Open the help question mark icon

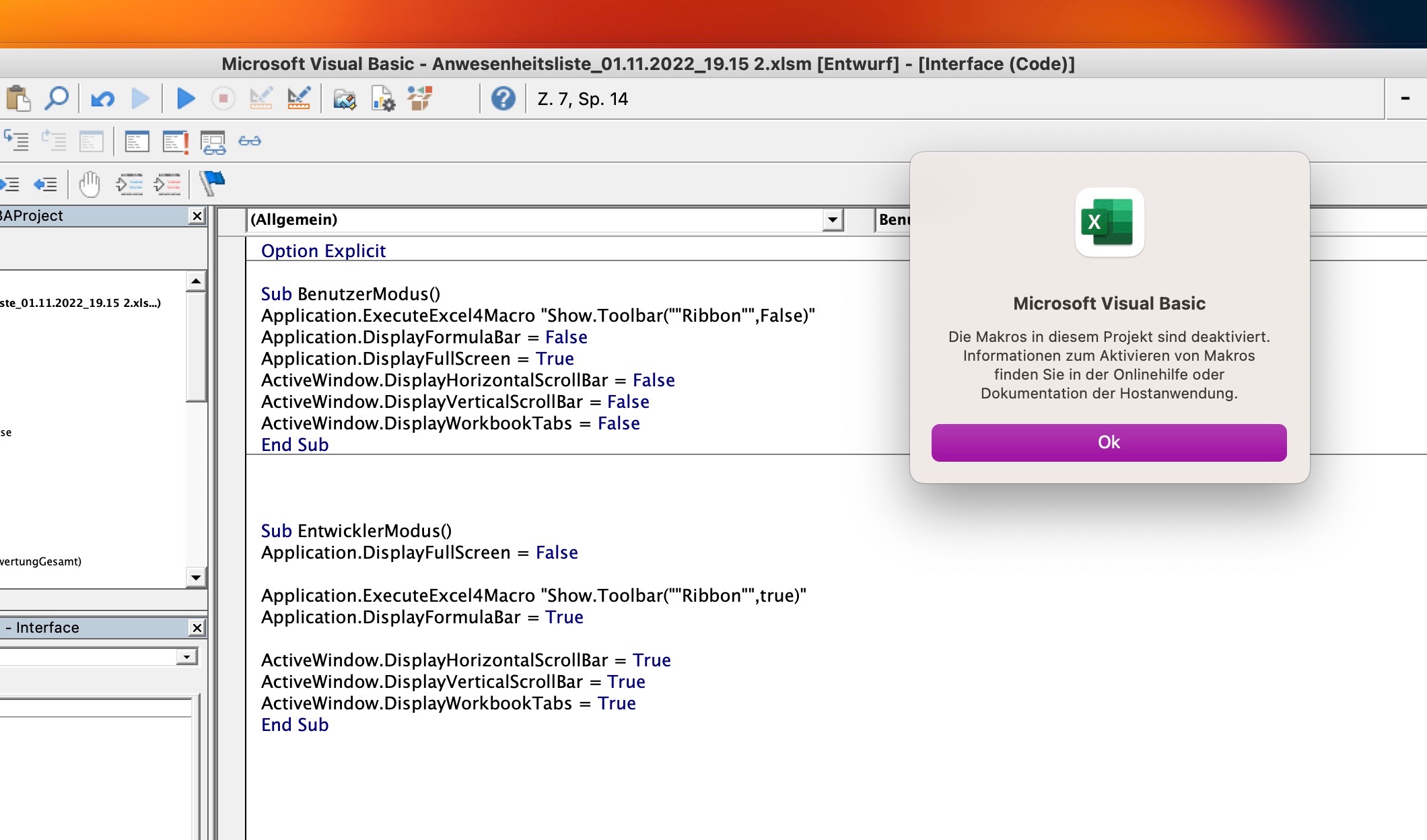point(503,99)
